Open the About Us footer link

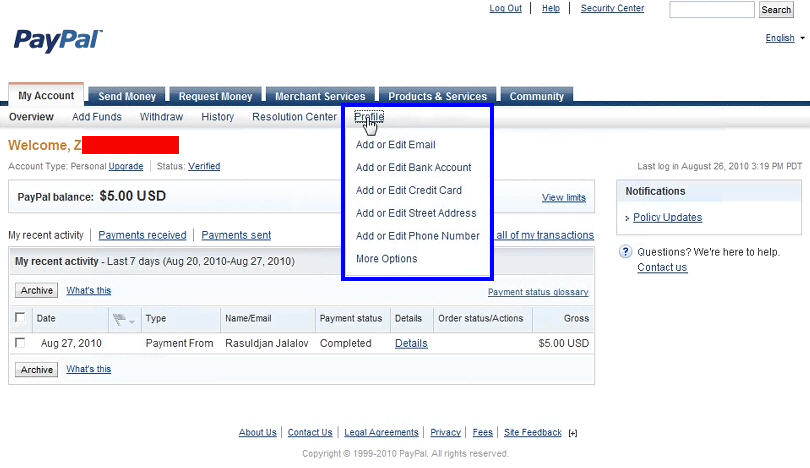pos(257,432)
